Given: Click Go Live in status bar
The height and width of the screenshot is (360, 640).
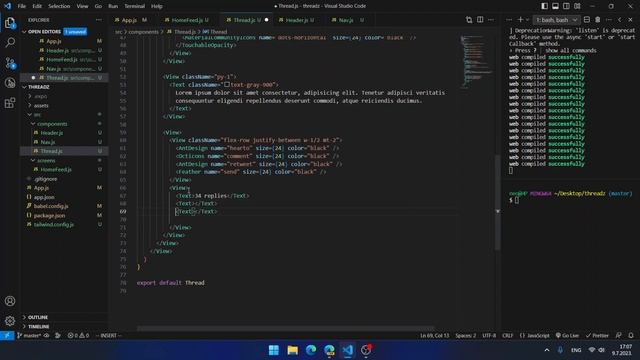Looking at the screenshot, I should tap(567, 336).
